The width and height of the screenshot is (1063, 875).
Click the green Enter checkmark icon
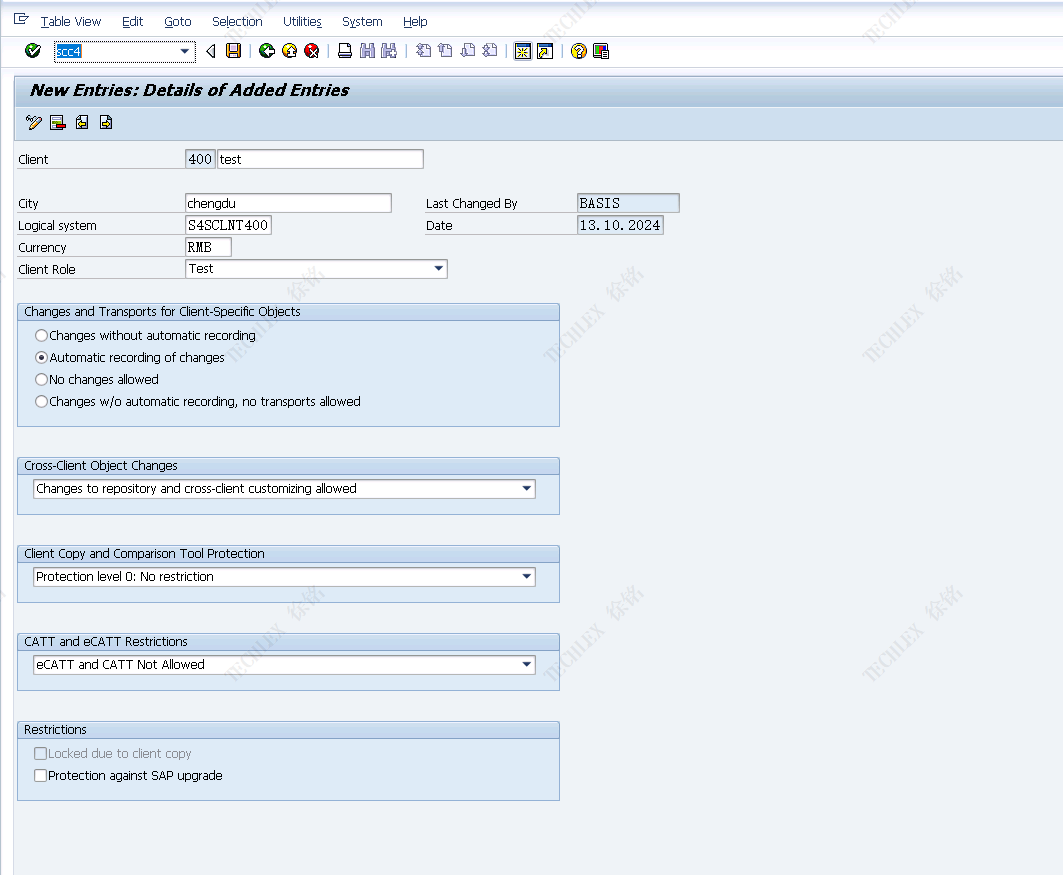(x=33, y=51)
